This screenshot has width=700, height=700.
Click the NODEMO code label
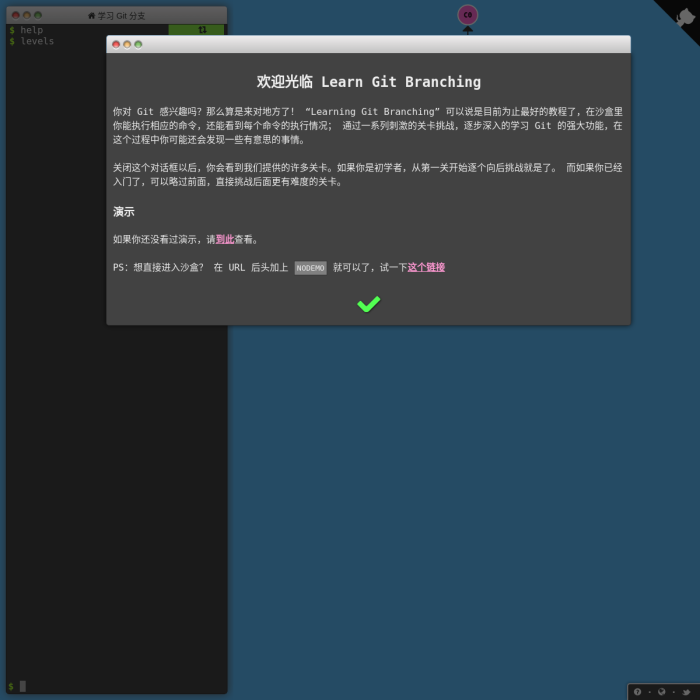pyautogui.click(x=310, y=268)
